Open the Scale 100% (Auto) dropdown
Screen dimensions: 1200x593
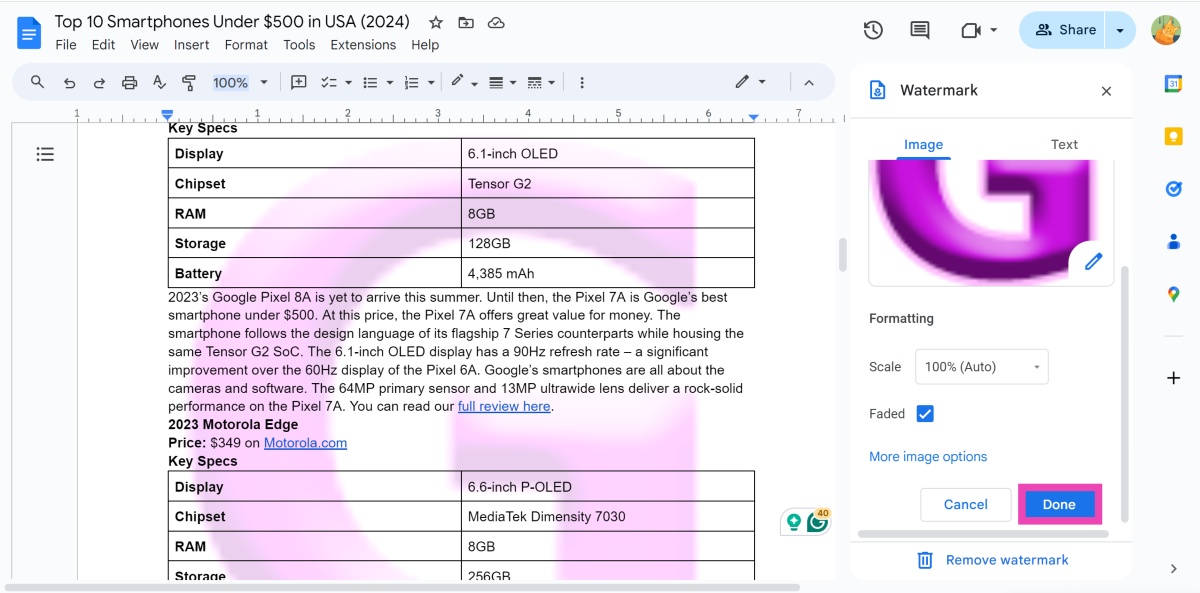click(981, 367)
